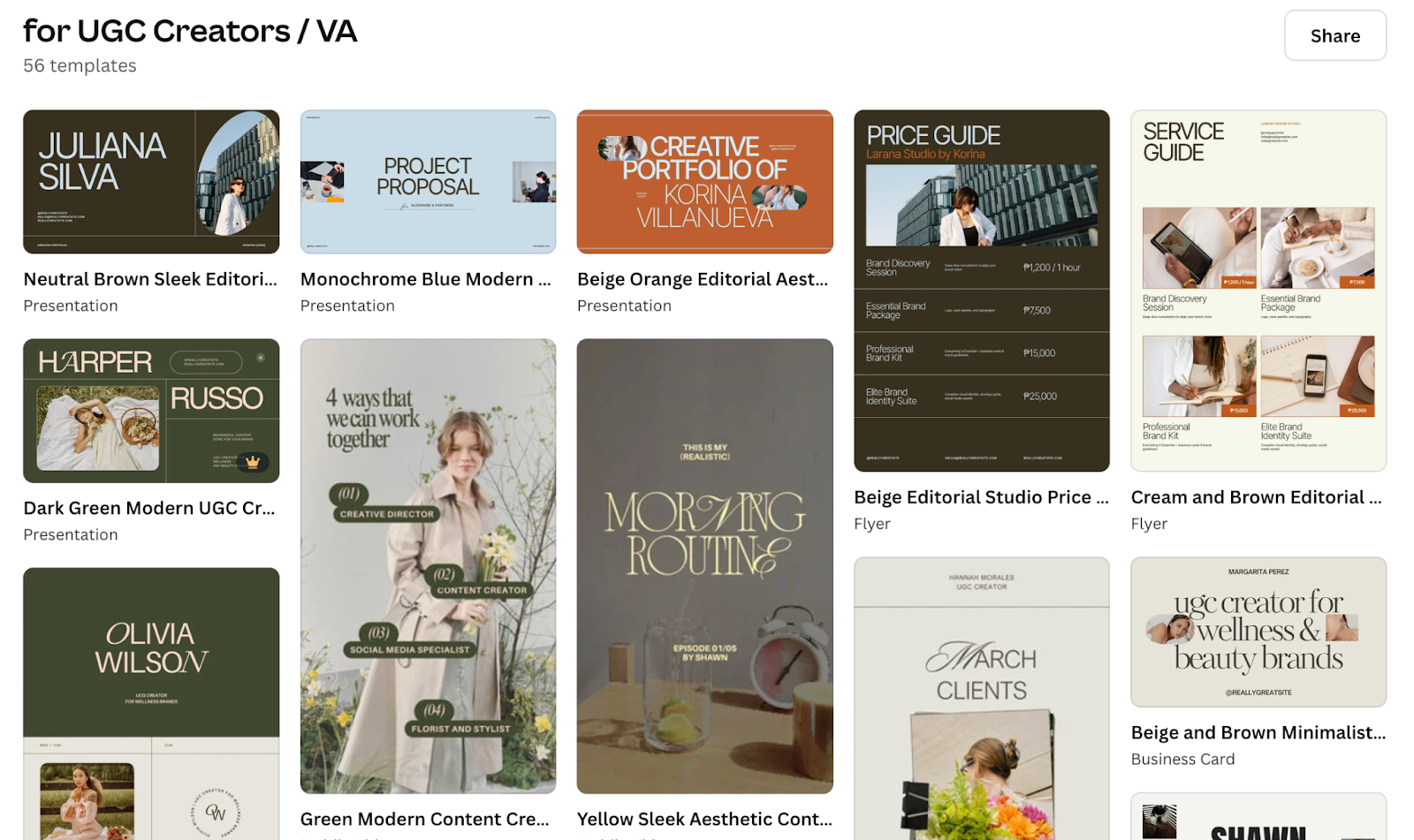Screen dimensions: 1414x840
Task: Click the Share button
Action: (1334, 35)
